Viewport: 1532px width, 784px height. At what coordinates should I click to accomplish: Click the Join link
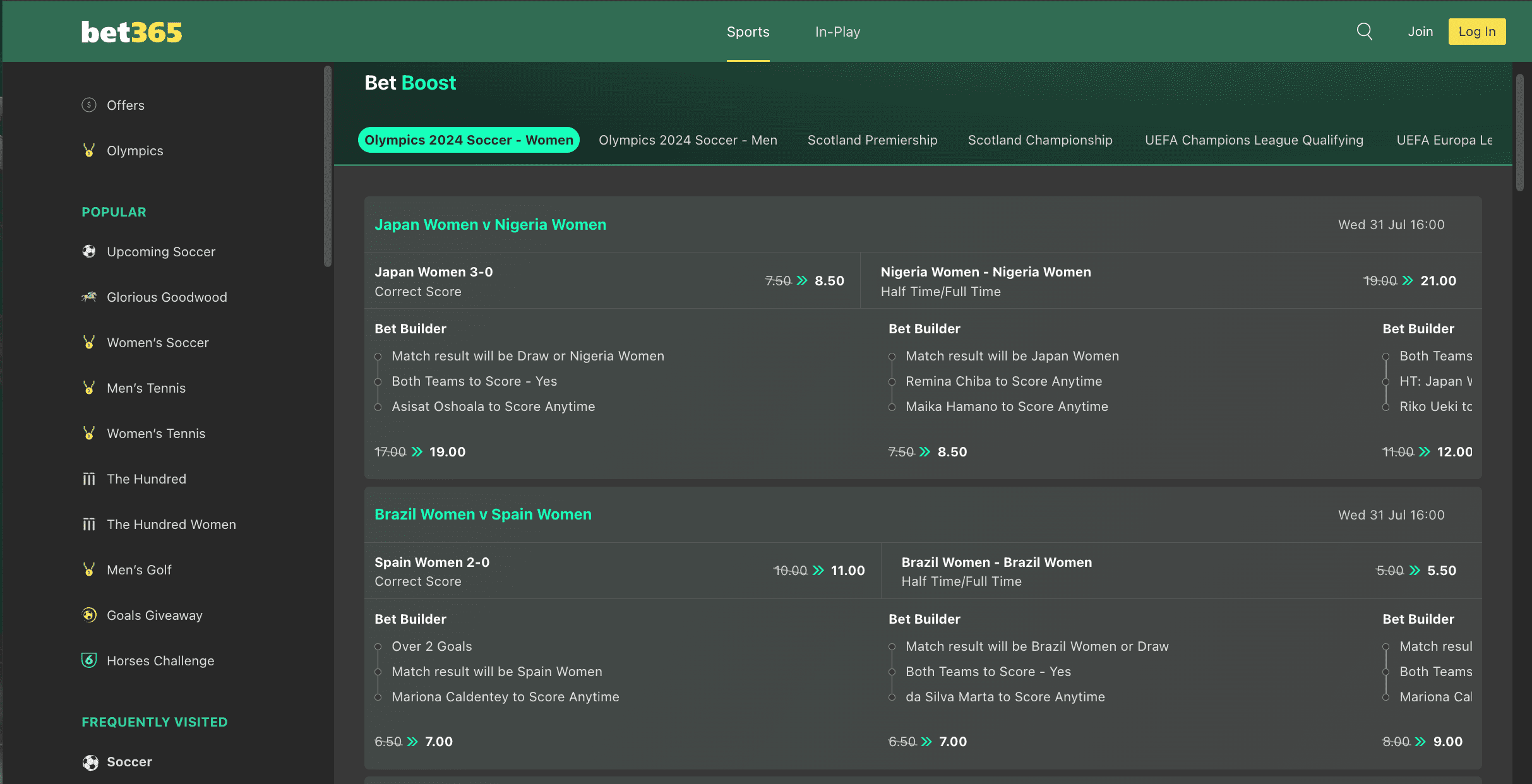(x=1420, y=32)
